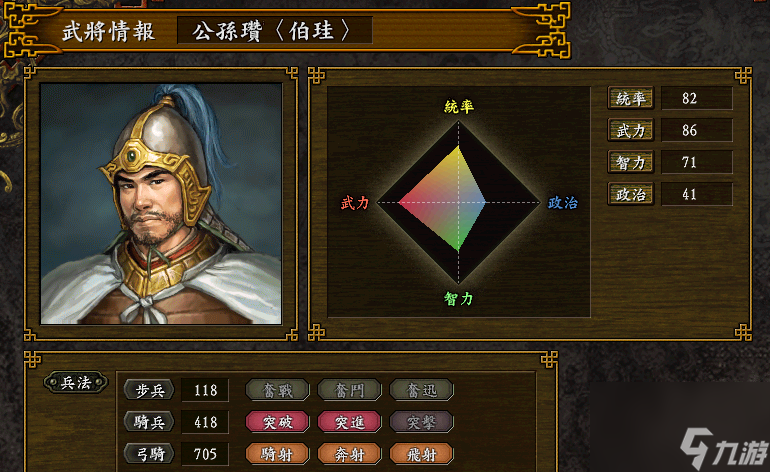
Task: Choose the red 突破 tactic
Action: tap(277, 422)
